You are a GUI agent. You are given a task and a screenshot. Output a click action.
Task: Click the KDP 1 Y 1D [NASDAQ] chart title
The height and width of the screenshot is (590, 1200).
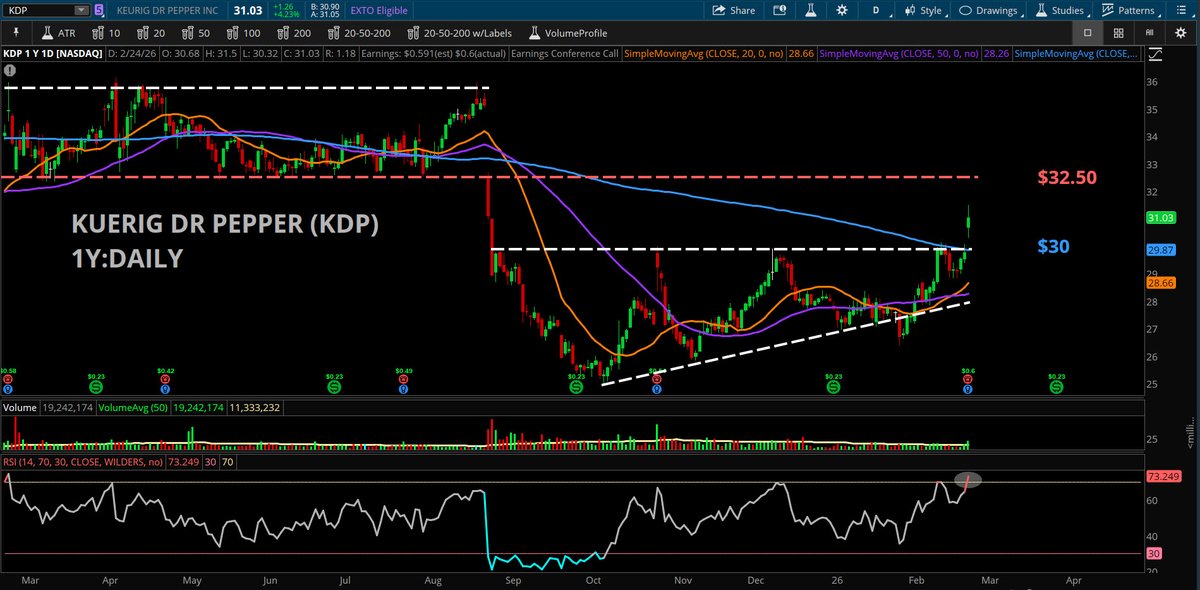pyautogui.click(x=55, y=53)
